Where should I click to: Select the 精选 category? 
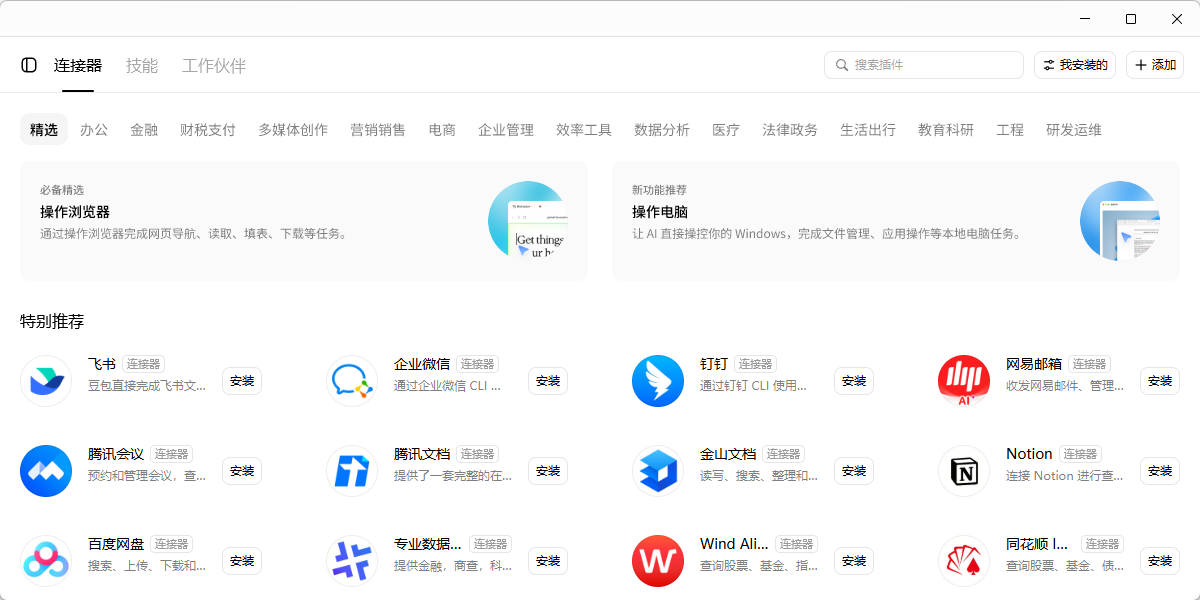pos(44,130)
